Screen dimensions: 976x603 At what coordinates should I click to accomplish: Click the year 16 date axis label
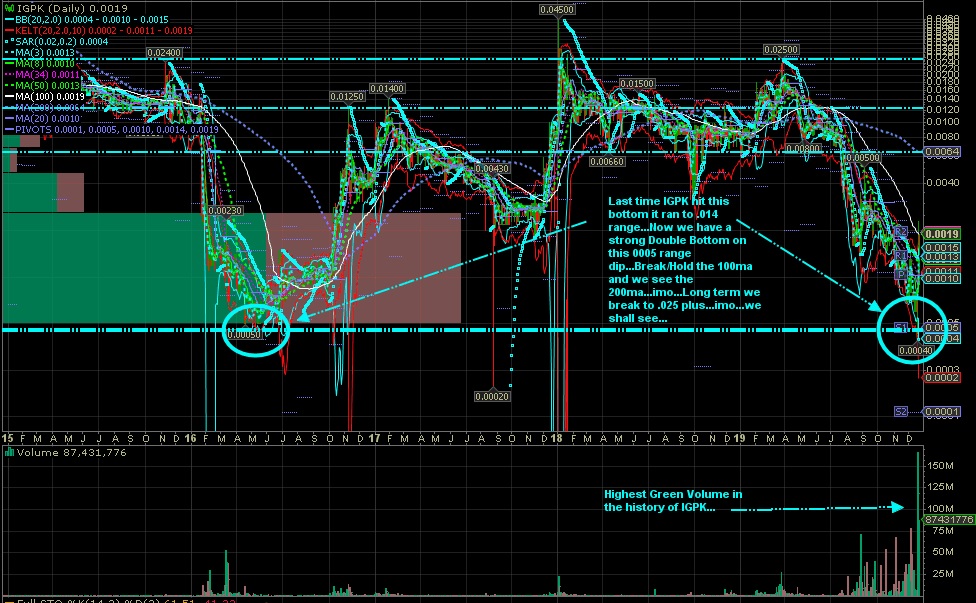click(190, 438)
